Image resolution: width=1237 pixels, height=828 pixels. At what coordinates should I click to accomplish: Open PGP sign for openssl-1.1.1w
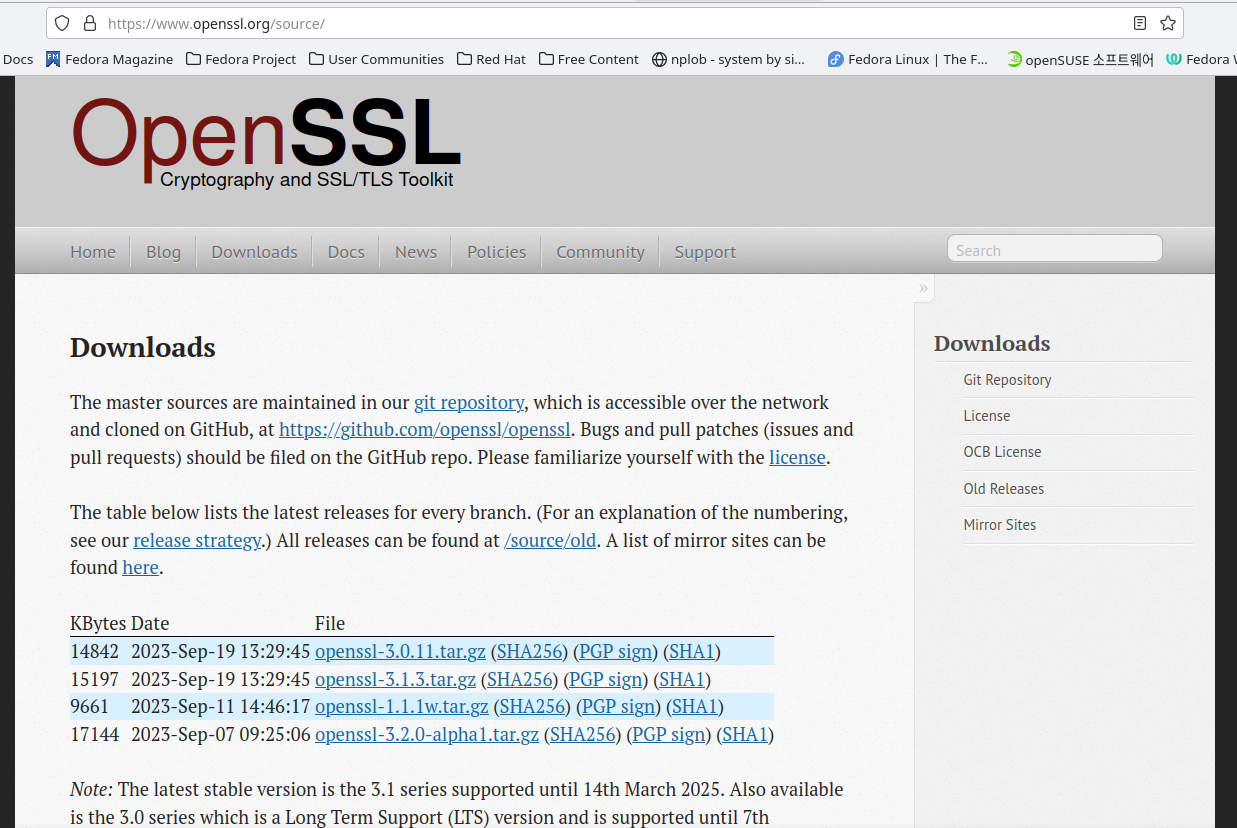619,707
